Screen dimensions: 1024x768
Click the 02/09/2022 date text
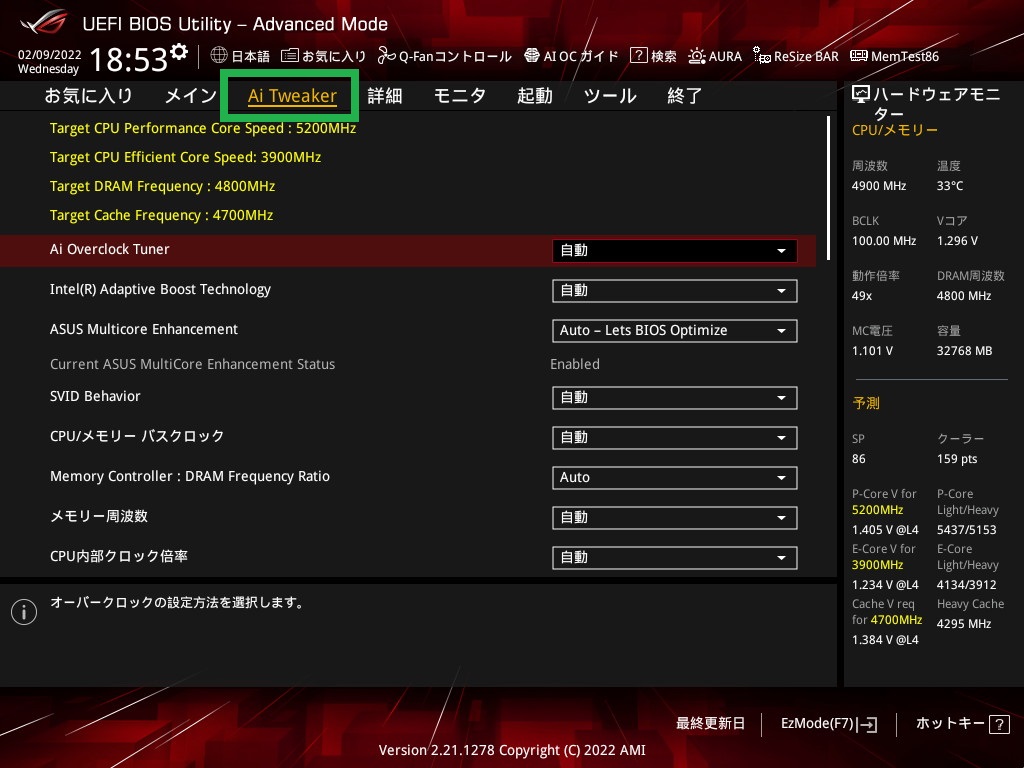click(x=50, y=55)
